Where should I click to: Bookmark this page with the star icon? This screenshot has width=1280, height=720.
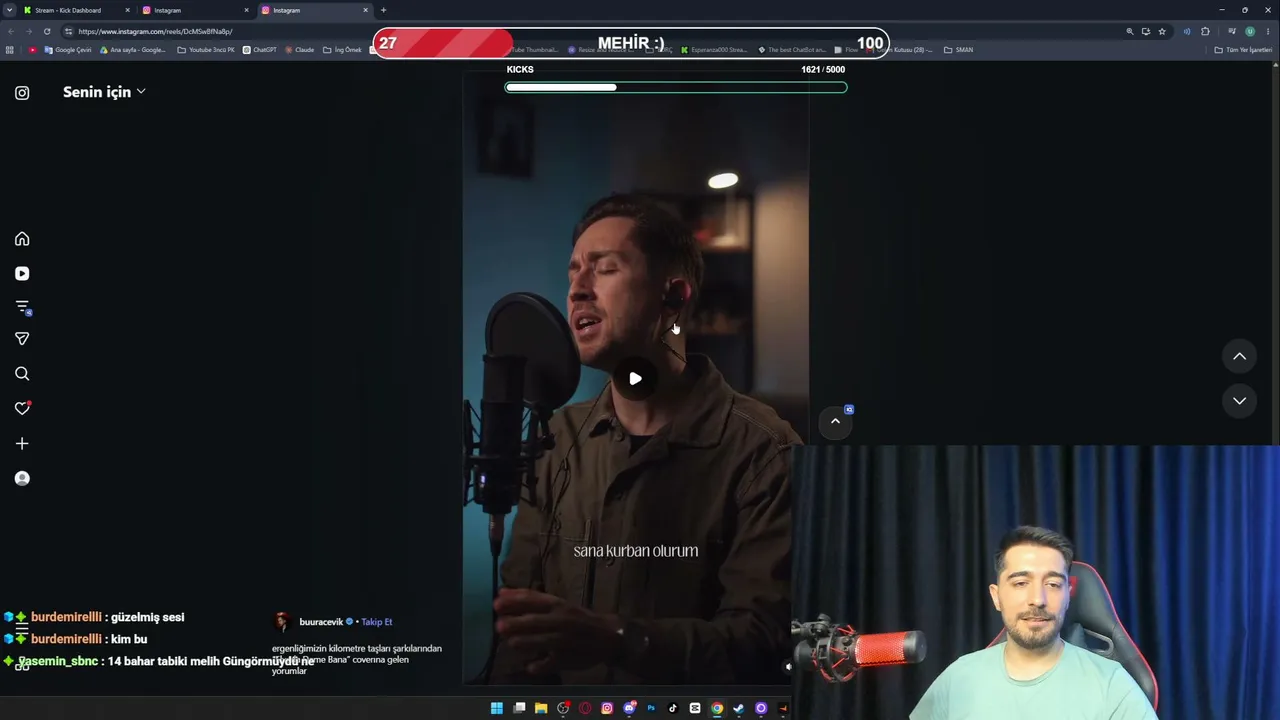click(x=1161, y=31)
